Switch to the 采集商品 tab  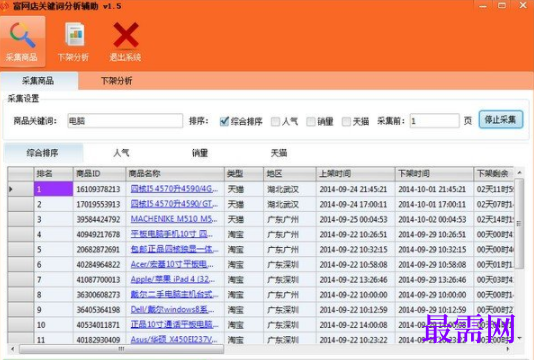pos(38,81)
